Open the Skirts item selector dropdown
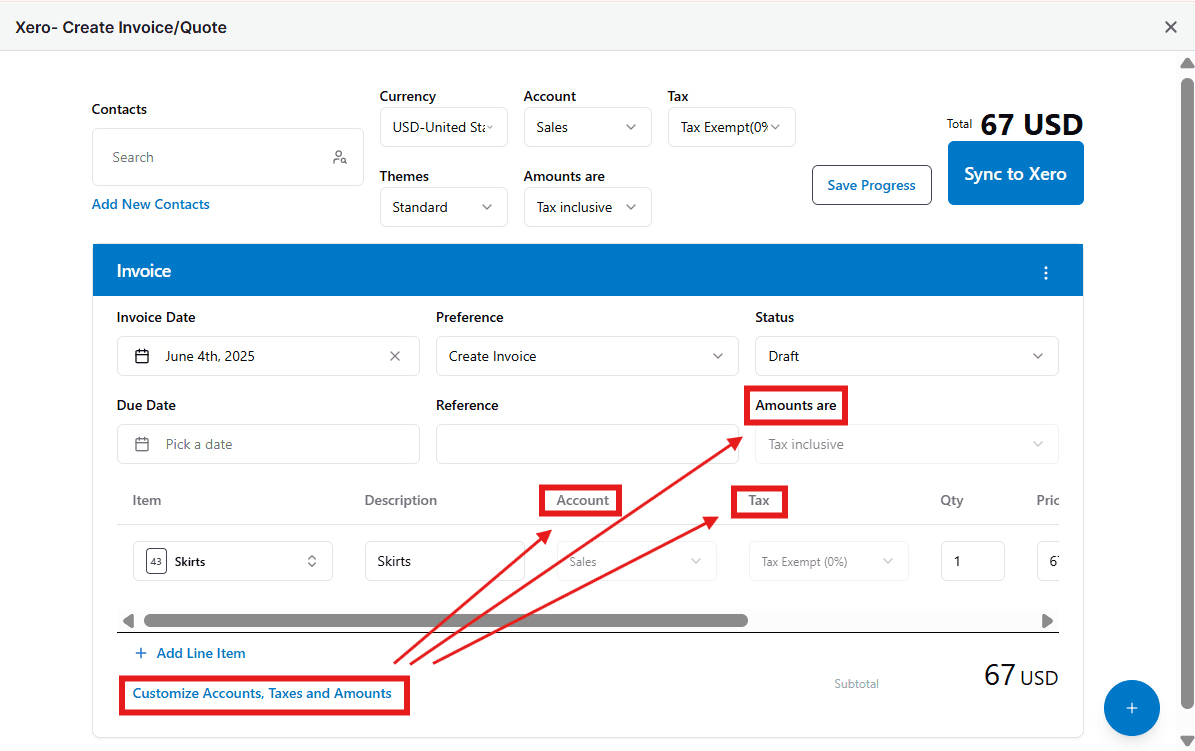Image resolution: width=1195 pixels, height=751 pixels. (232, 561)
